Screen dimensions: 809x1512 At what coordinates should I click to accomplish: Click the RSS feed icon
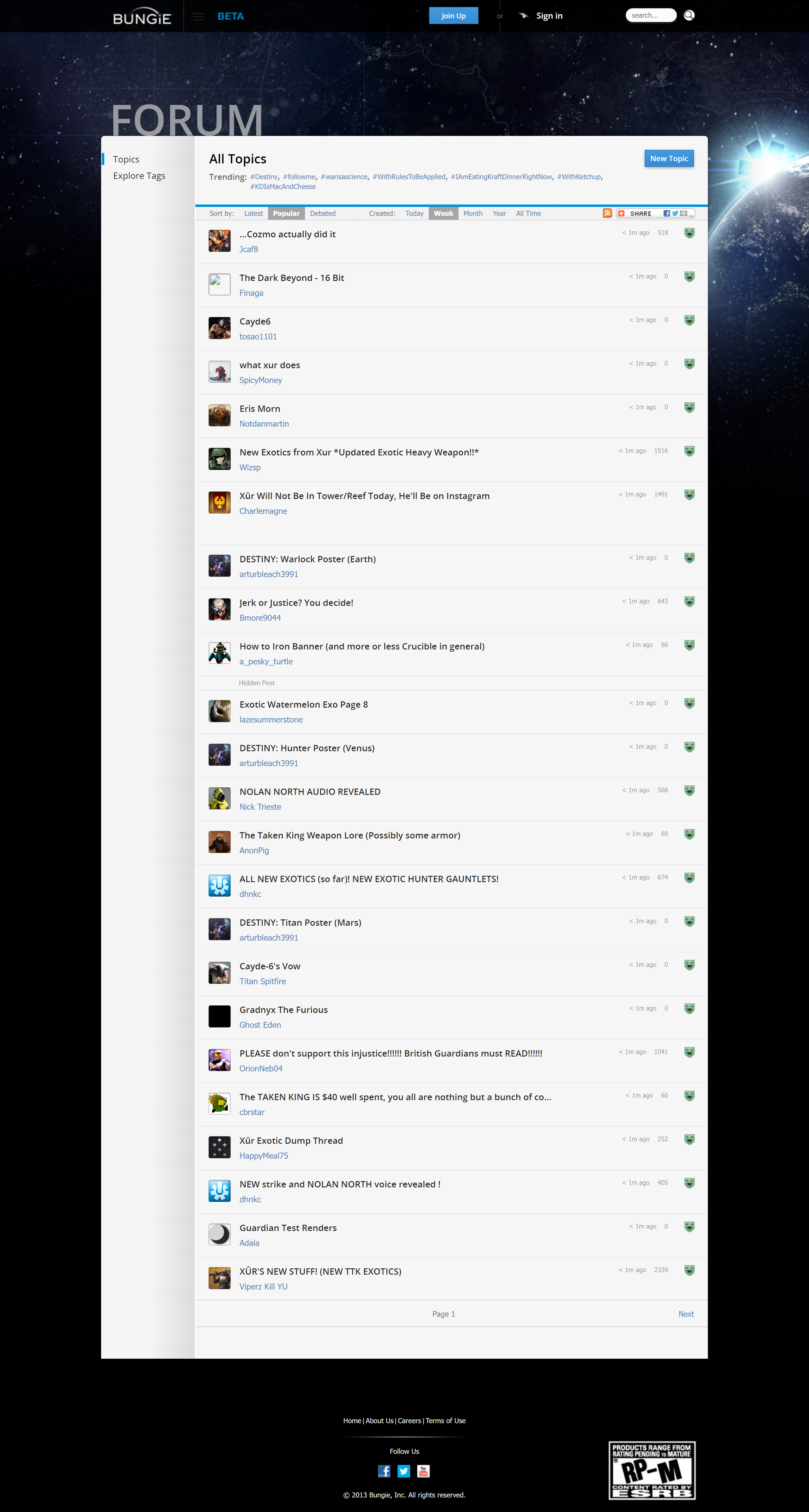[x=607, y=213]
